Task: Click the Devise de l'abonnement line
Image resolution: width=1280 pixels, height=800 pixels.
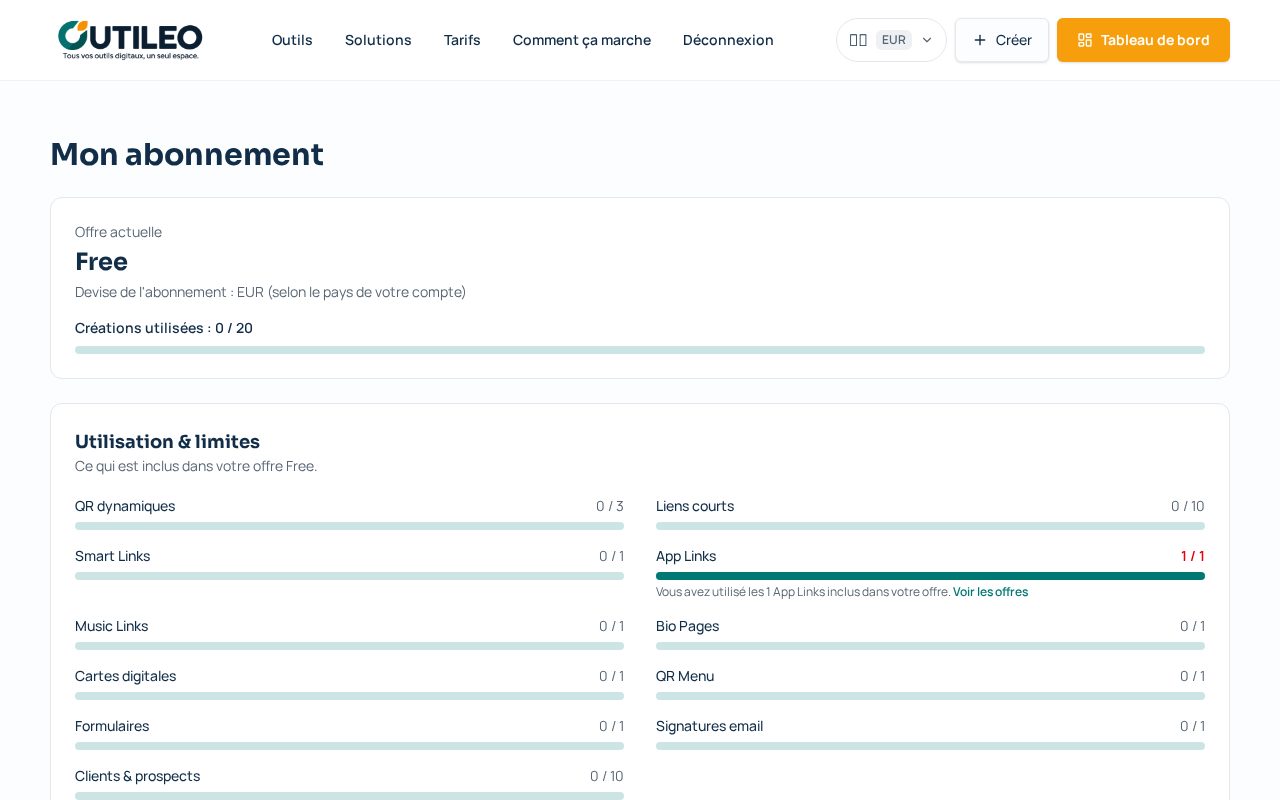Action: pos(270,292)
